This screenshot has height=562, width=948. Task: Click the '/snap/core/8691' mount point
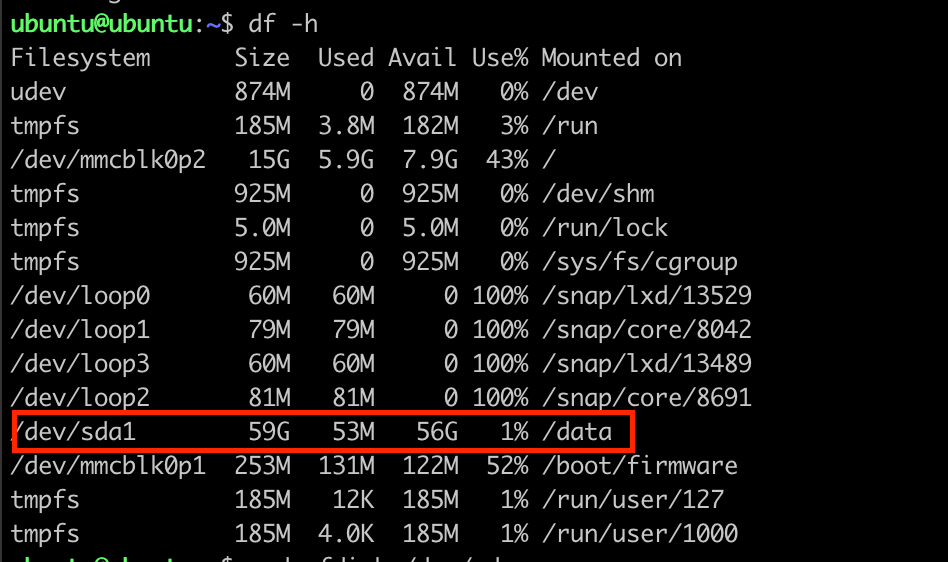[647, 398]
